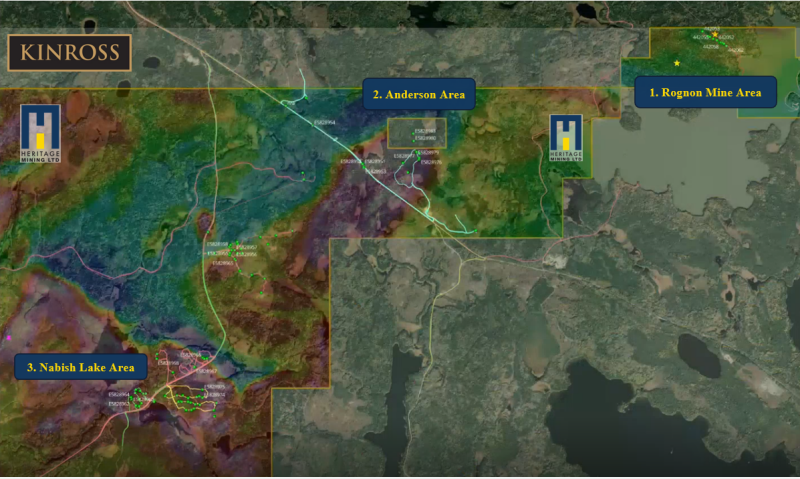Click the yellow looped trail at Nabish Lake
This screenshot has width=800, height=479.
pyautogui.click(x=191, y=398)
